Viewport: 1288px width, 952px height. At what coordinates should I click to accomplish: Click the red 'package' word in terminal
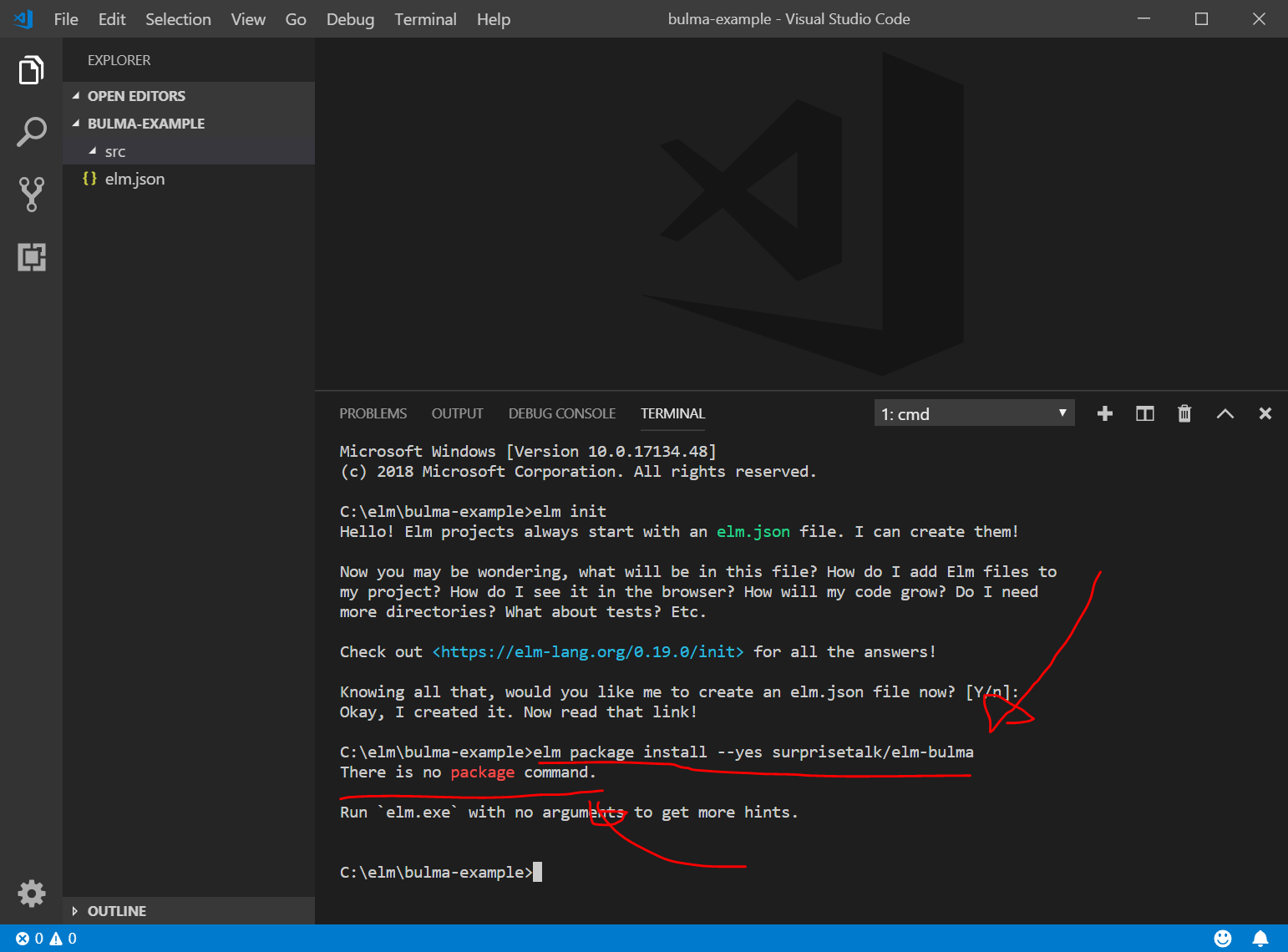[x=482, y=772]
